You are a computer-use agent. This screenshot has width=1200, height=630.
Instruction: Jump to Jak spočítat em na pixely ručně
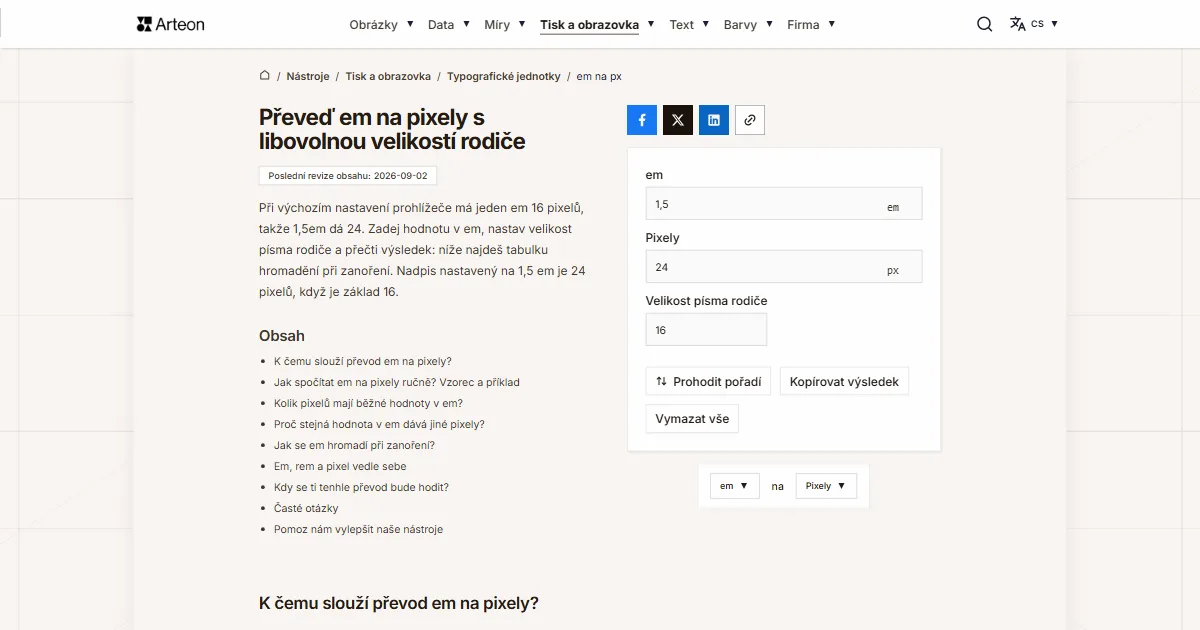tap(397, 382)
